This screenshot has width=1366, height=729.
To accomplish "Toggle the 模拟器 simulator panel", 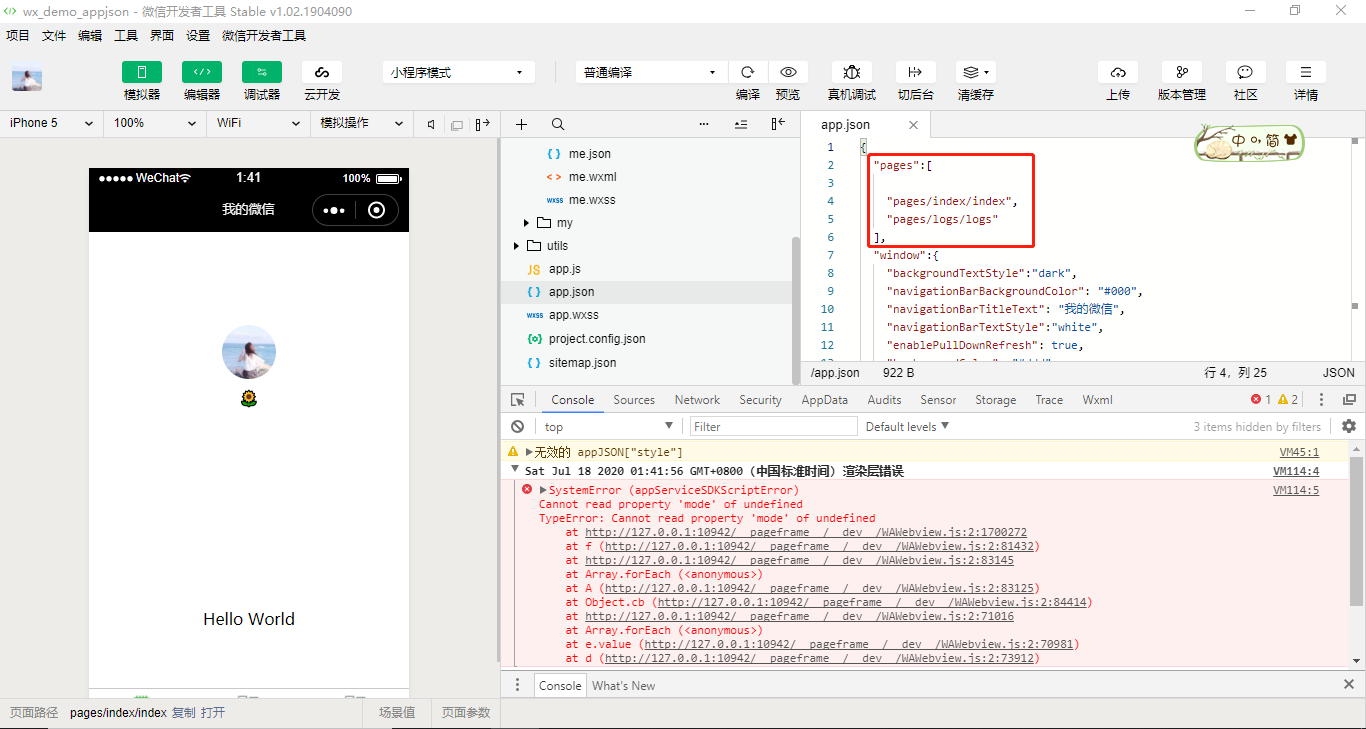I will (x=142, y=72).
